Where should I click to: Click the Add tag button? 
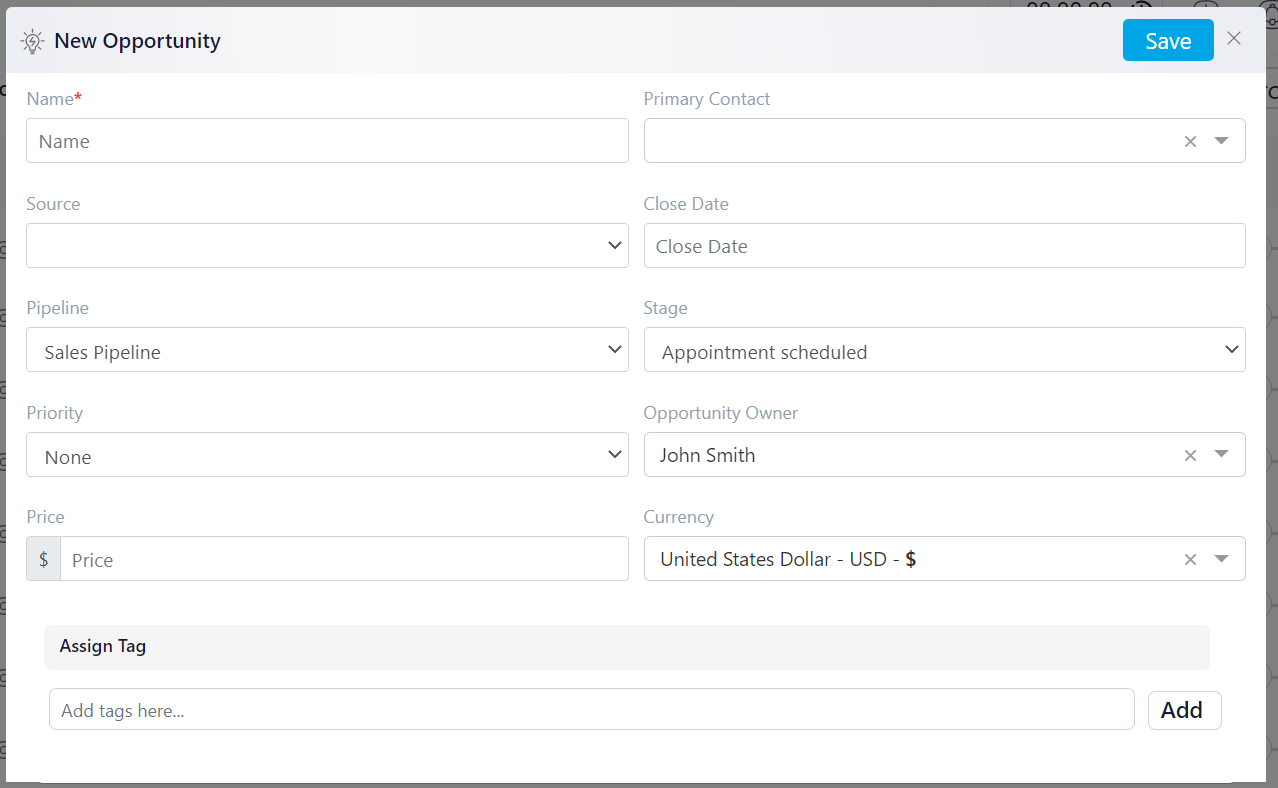tap(1184, 710)
